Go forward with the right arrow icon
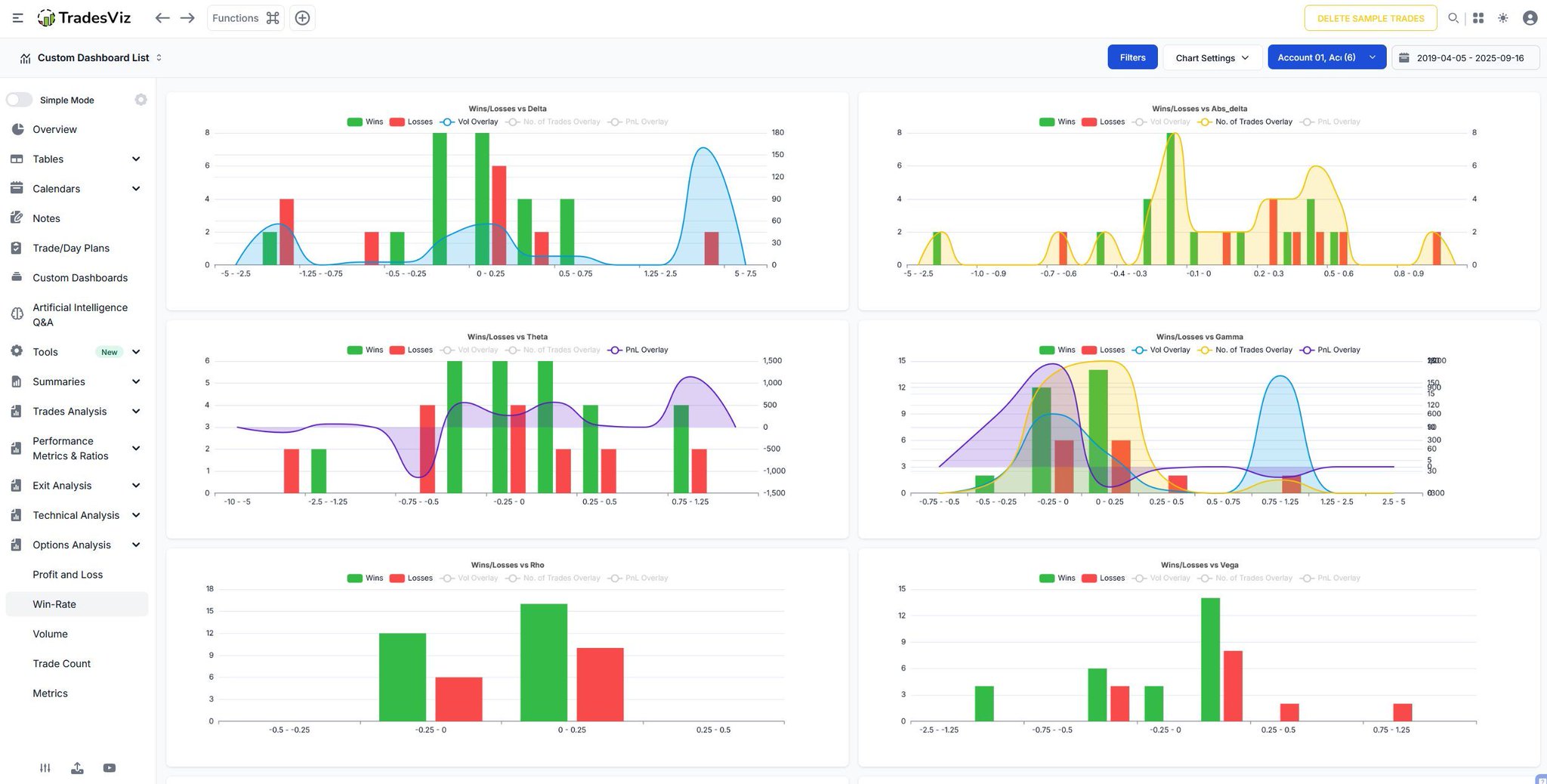The width and height of the screenshot is (1547, 784). pyautogui.click(x=187, y=18)
